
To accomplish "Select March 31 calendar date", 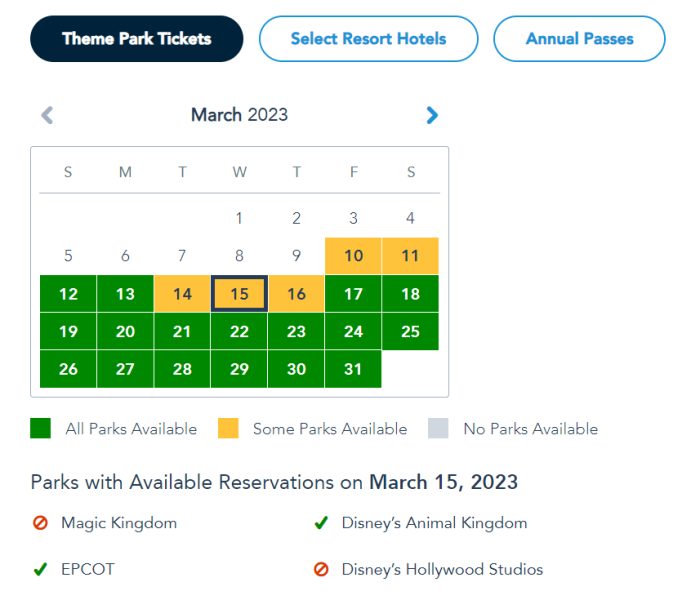I will tap(353, 369).
